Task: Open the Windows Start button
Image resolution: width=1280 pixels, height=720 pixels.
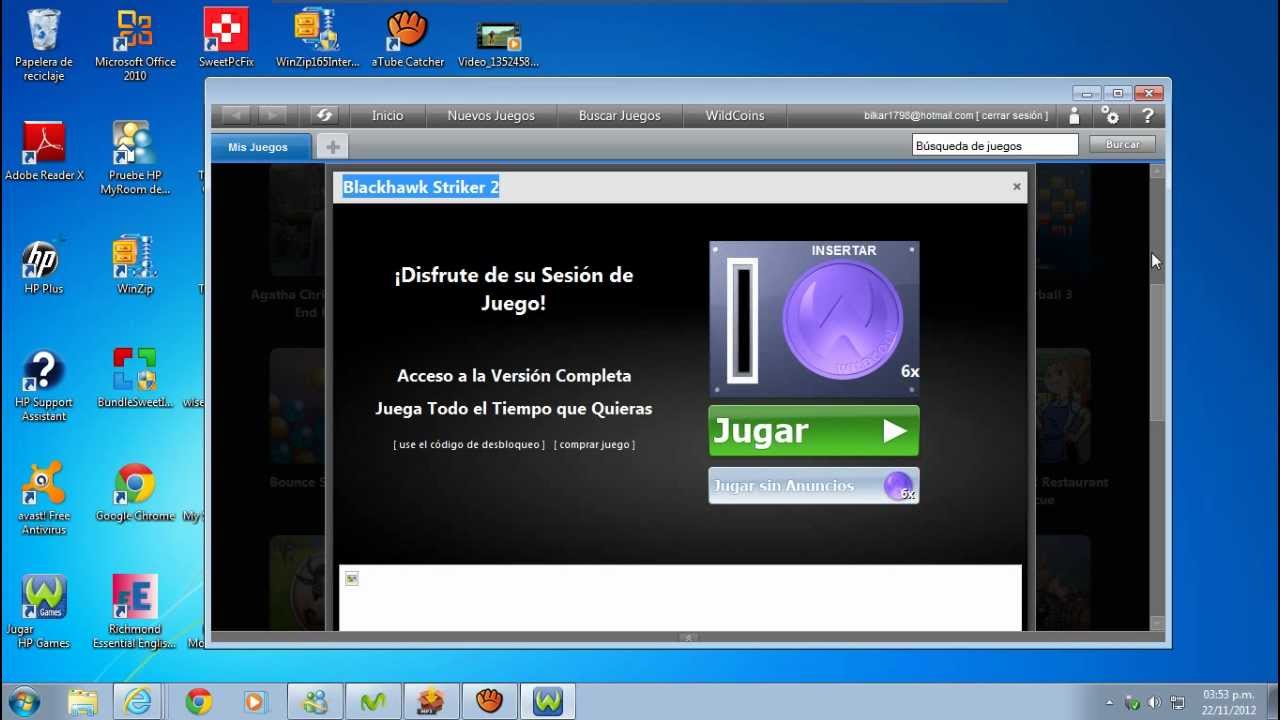Action: pyautogui.click(x=23, y=701)
